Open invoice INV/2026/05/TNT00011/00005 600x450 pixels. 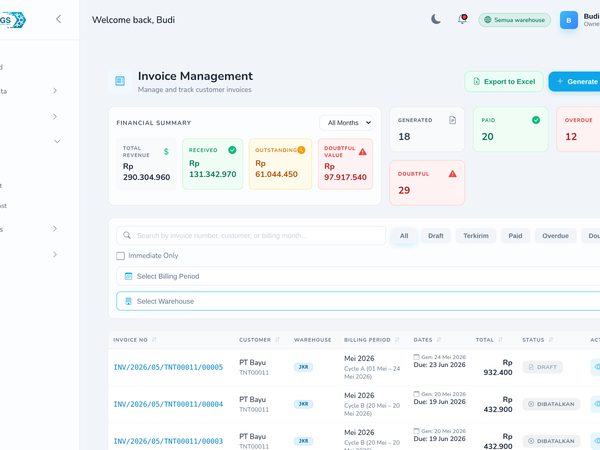point(168,367)
